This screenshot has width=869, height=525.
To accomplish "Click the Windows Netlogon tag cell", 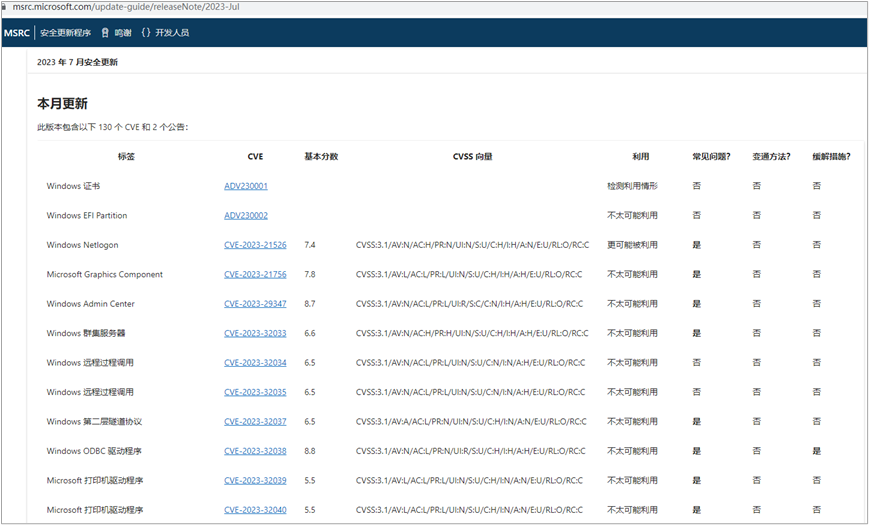I will [x=82, y=245].
